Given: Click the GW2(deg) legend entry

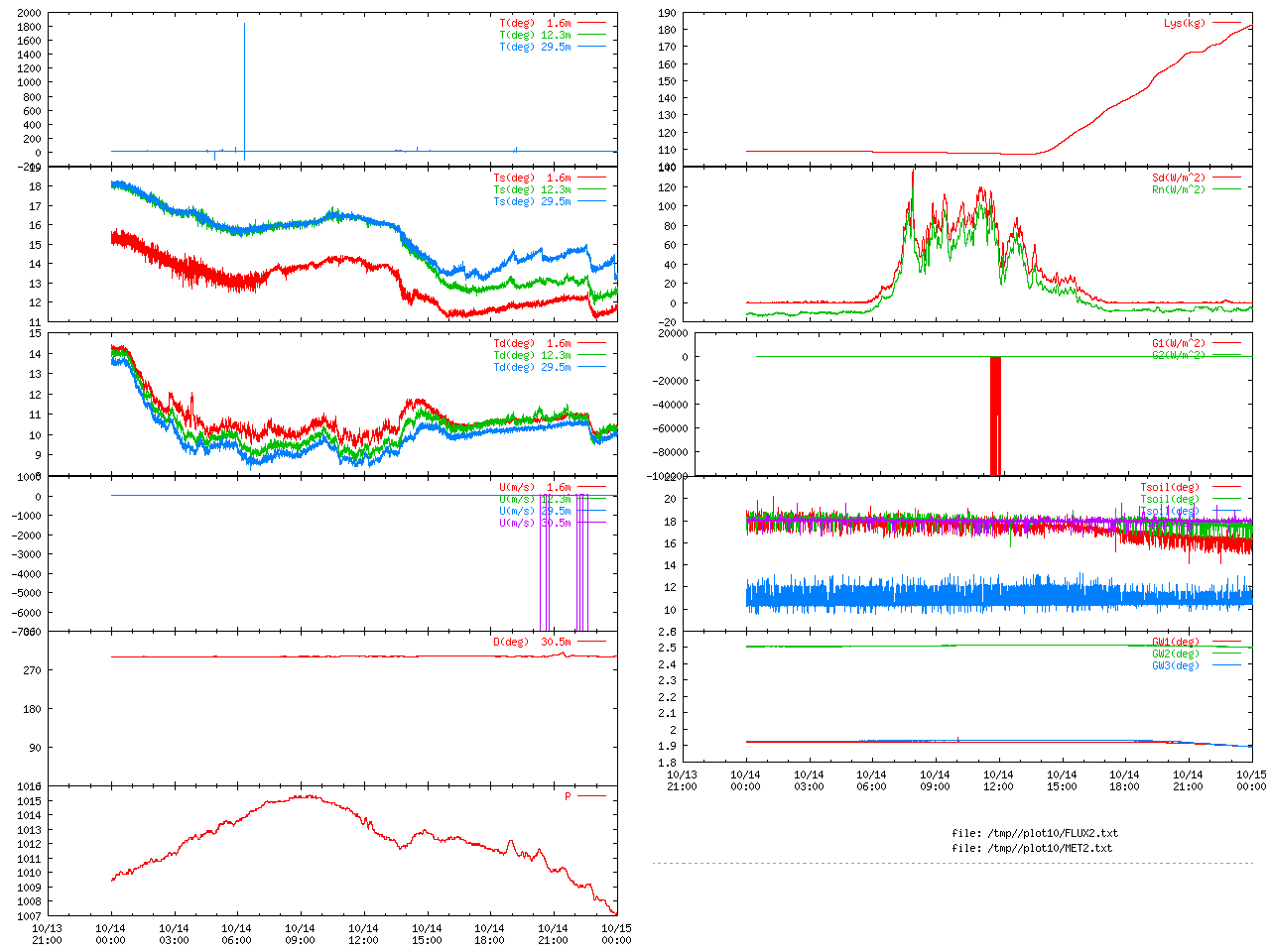Looking at the screenshot, I should tap(1175, 654).
